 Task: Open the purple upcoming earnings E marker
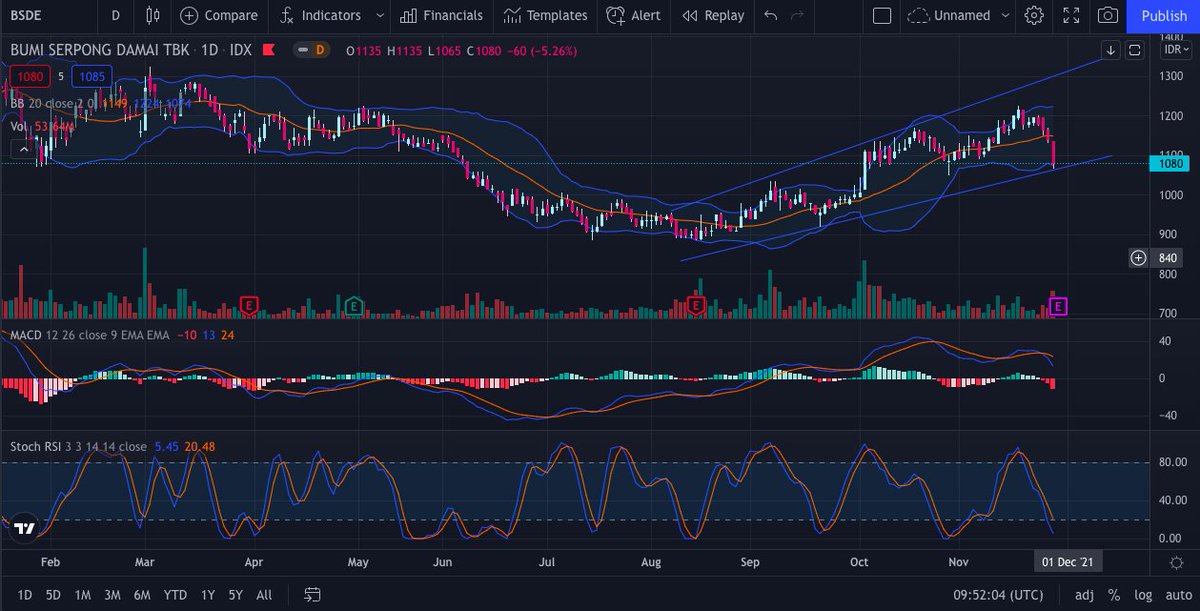point(1059,306)
